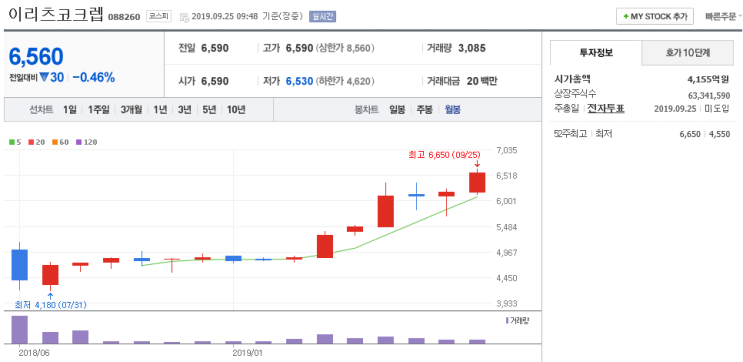Click the 최고 6,650 (09/25) marker
The width and height of the screenshot is (743, 362).
pyautogui.click(x=444, y=154)
